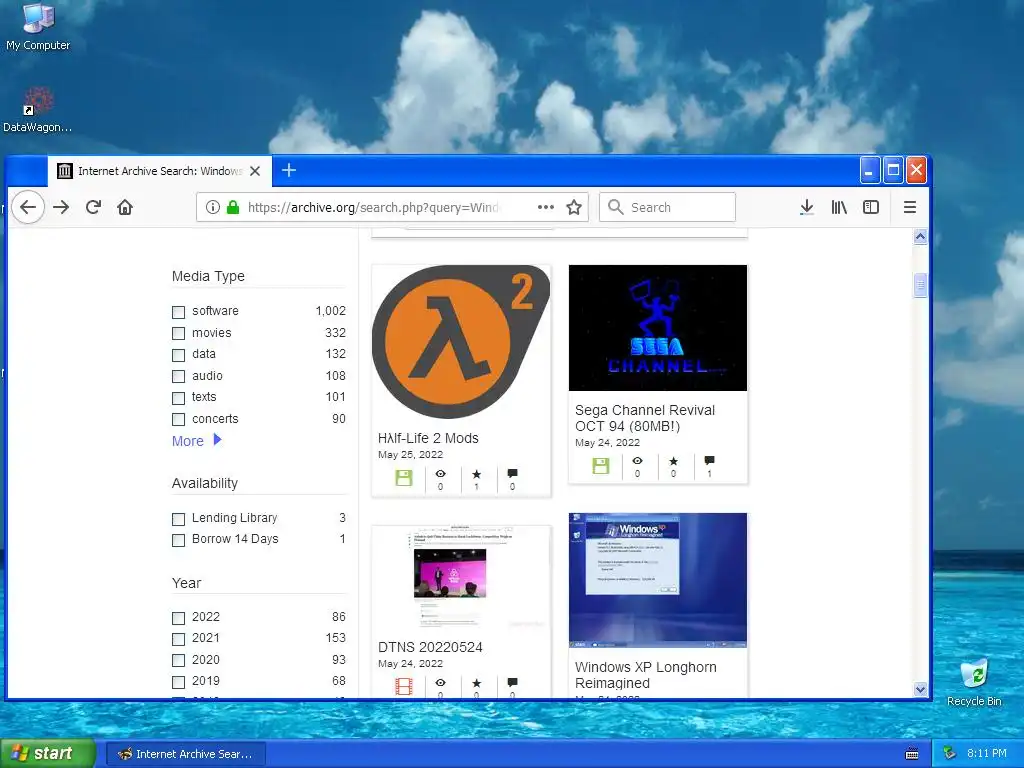This screenshot has height=768, width=1024.
Task: Open the Sega Channel Revival OCT 94 link
Action: [645, 418]
